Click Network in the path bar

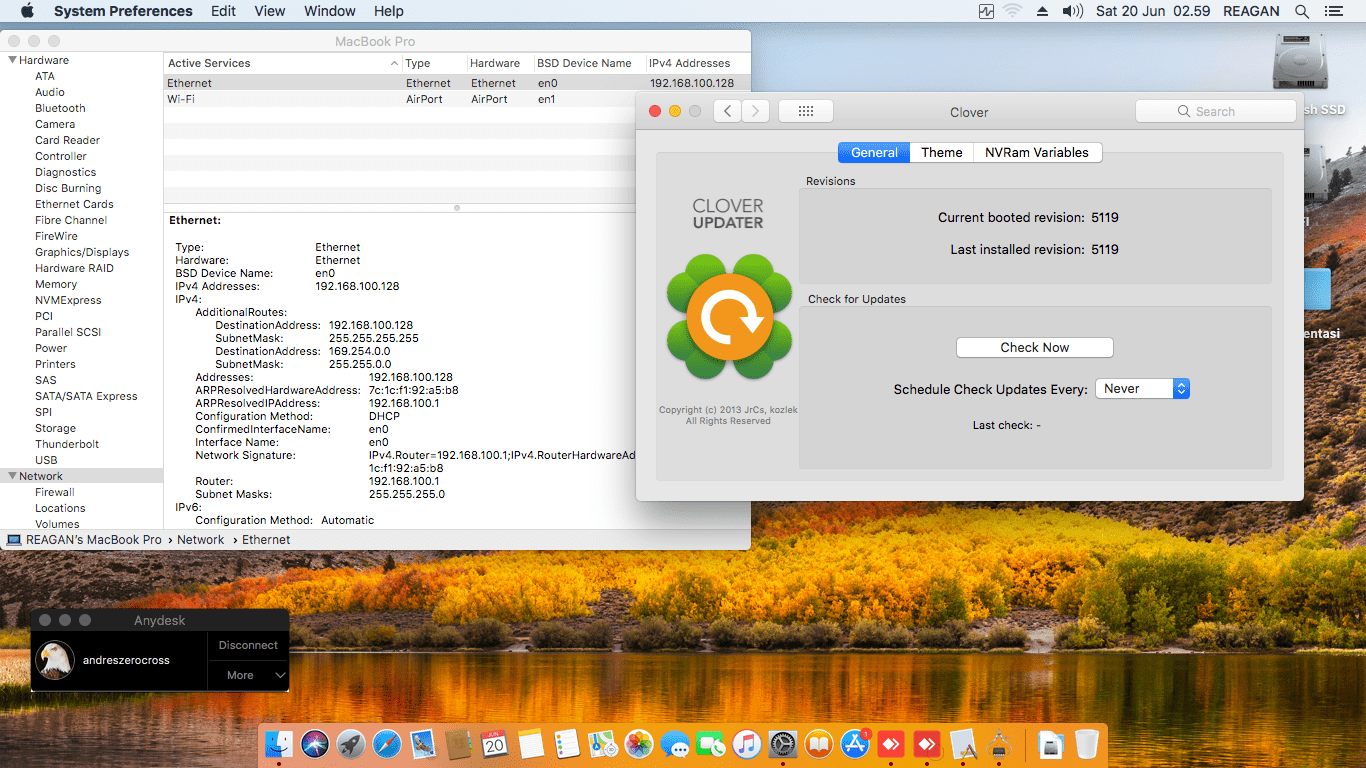click(x=201, y=540)
